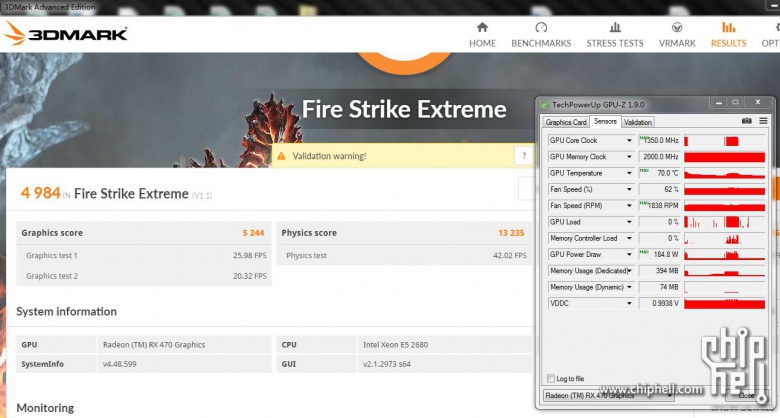The image size is (780, 418).
Task: Click the Physics test row
Action: pos(404,255)
